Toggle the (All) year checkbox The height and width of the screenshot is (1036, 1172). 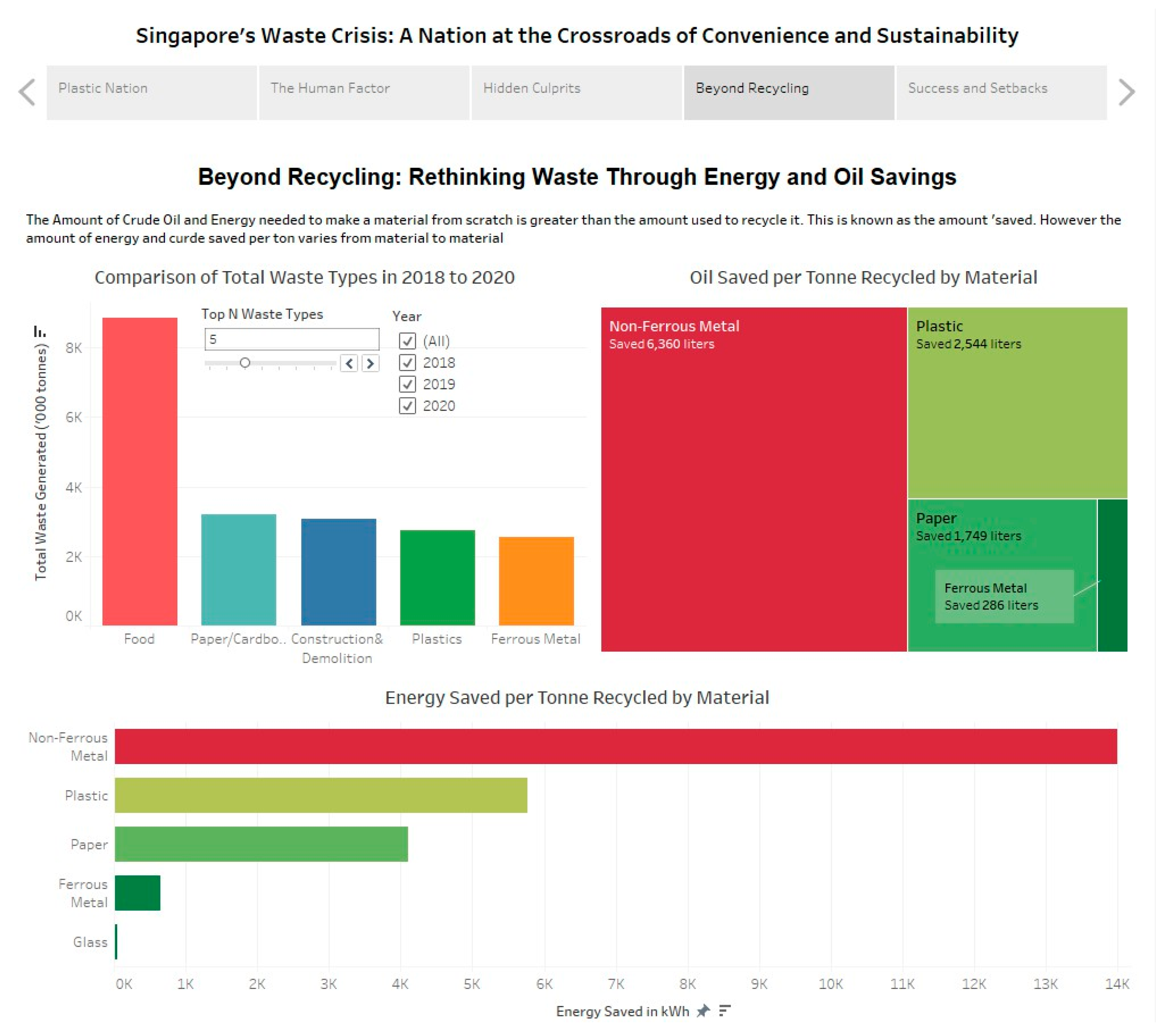(x=407, y=341)
